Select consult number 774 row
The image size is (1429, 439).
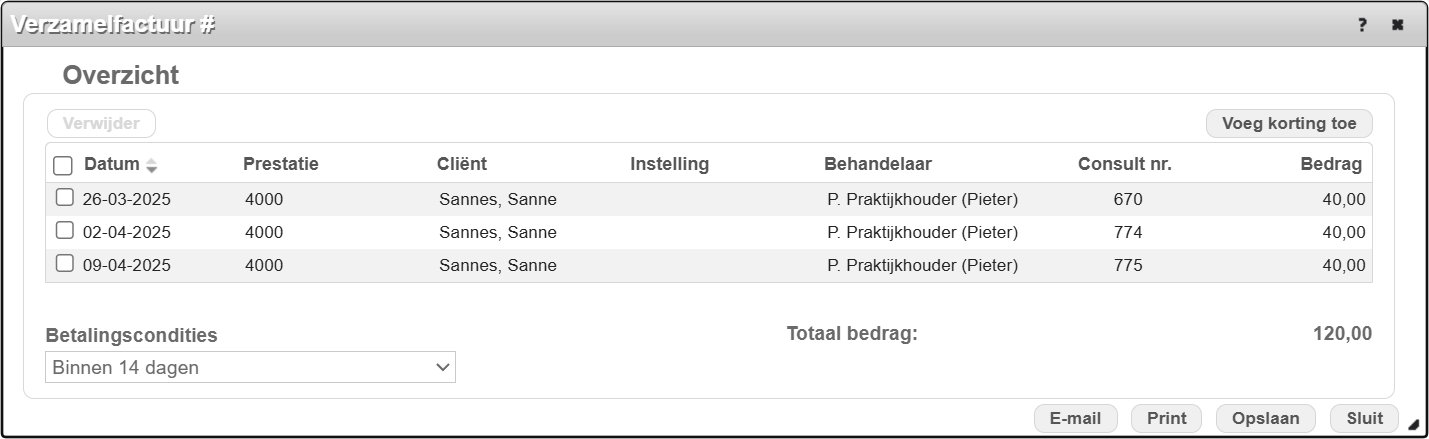click(1127, 232)
